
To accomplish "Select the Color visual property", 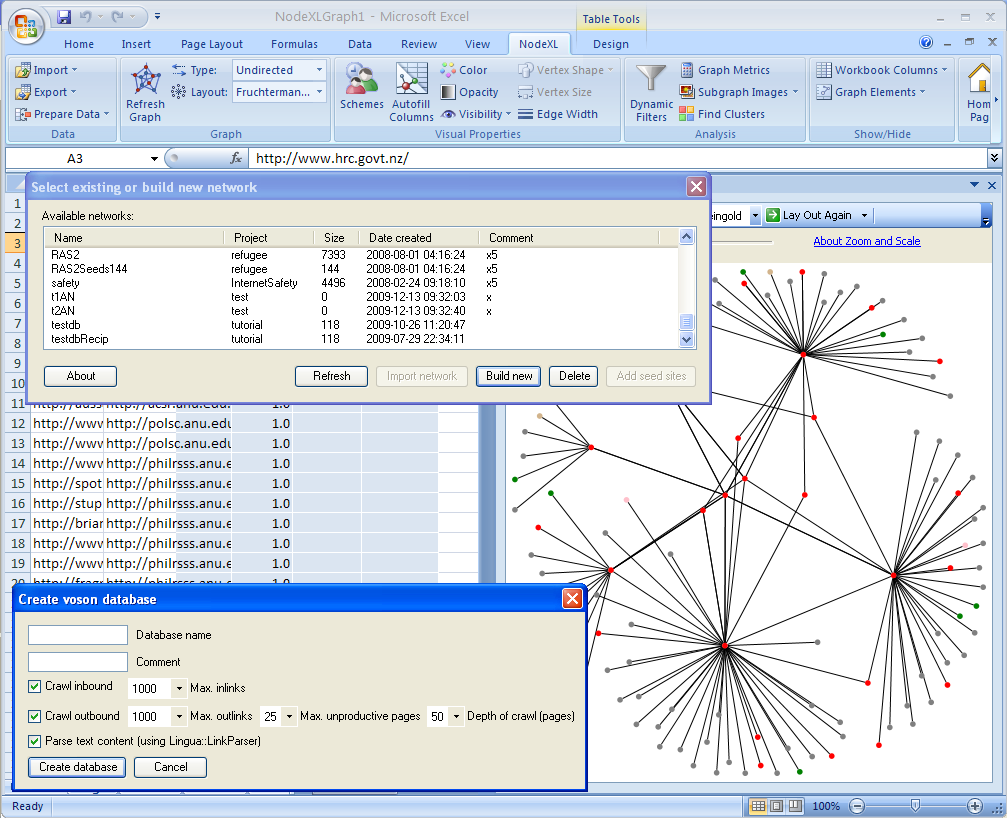I will click(464, 70).
